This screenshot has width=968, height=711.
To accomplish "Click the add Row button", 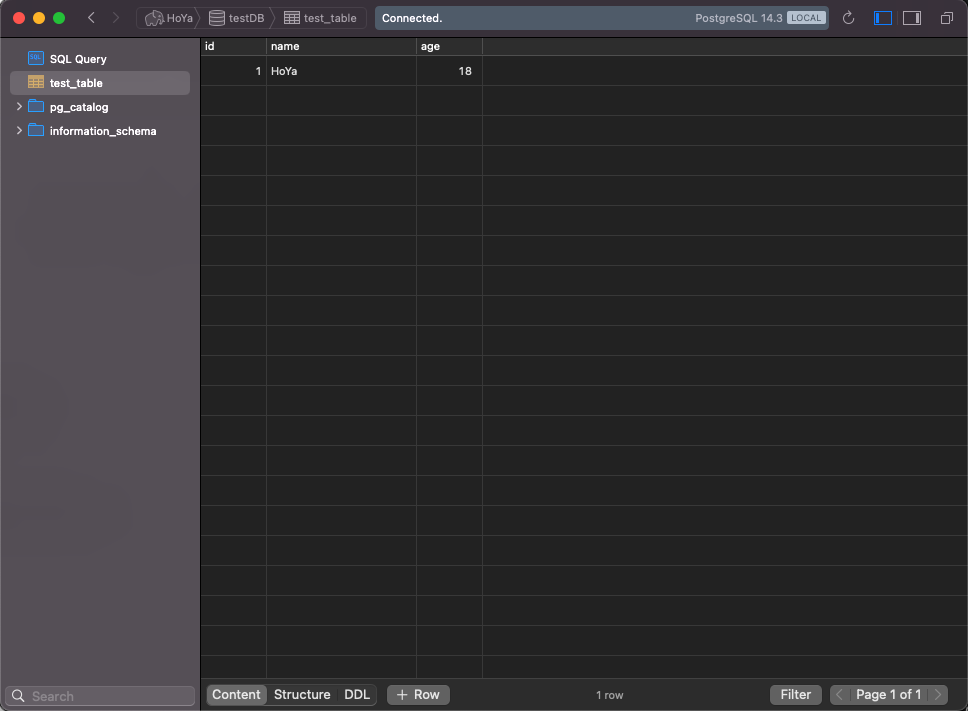I will pyautogui.click(x=418, y=694).
